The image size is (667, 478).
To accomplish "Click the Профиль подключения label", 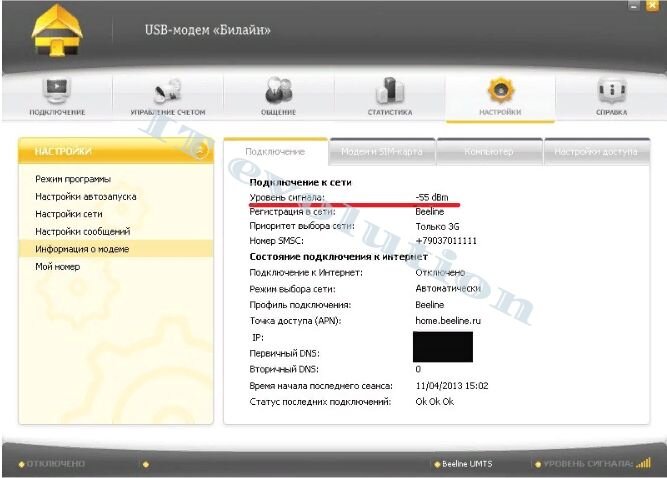I will tap(300, 305).
